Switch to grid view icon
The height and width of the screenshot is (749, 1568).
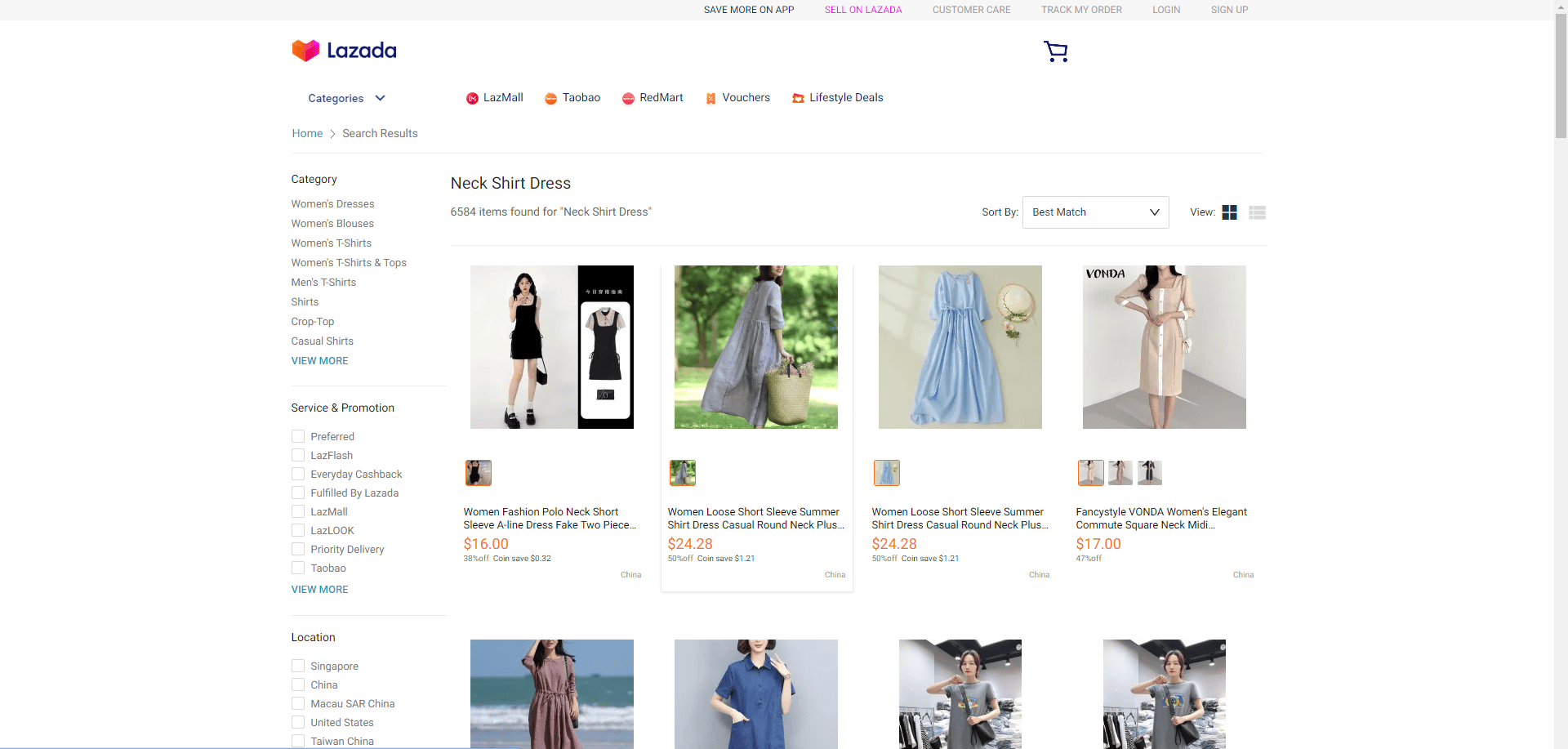1229,212
